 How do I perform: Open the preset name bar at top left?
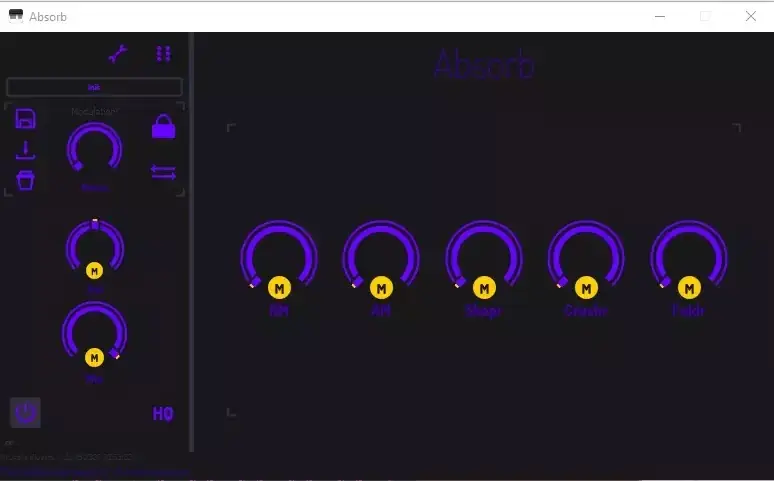pos(94,87)
